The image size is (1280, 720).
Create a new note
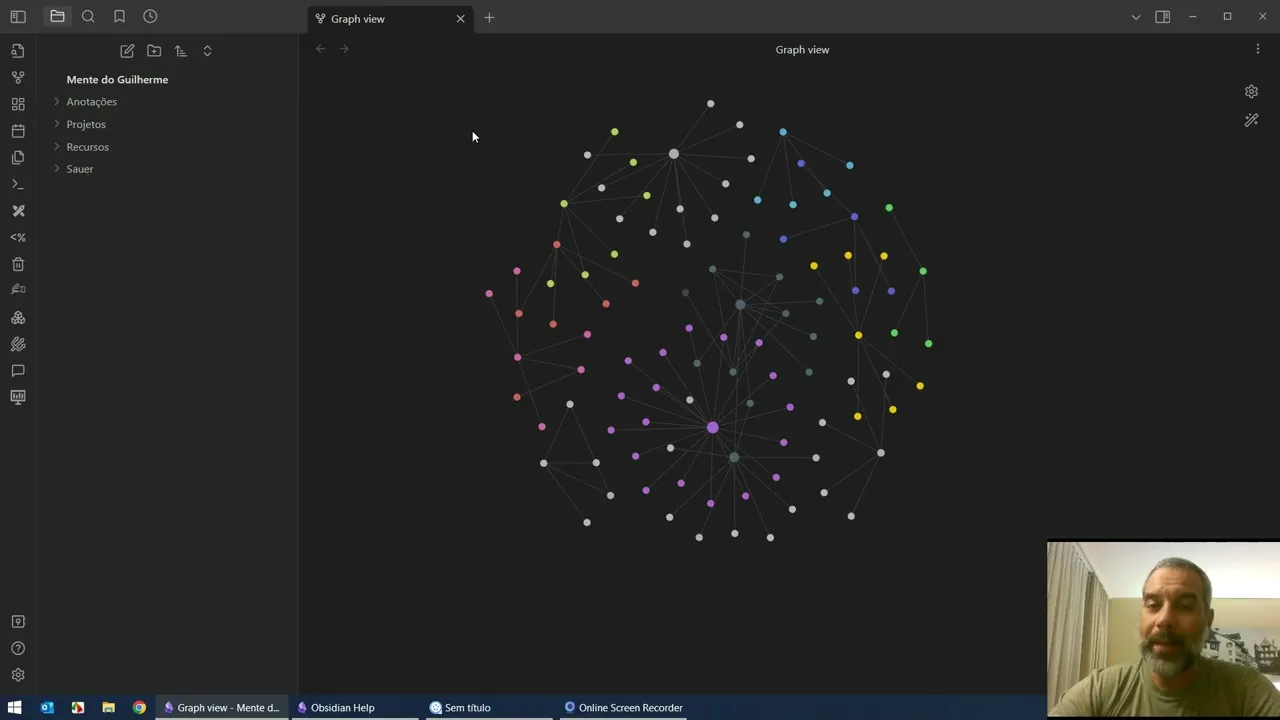click(127, 51)
